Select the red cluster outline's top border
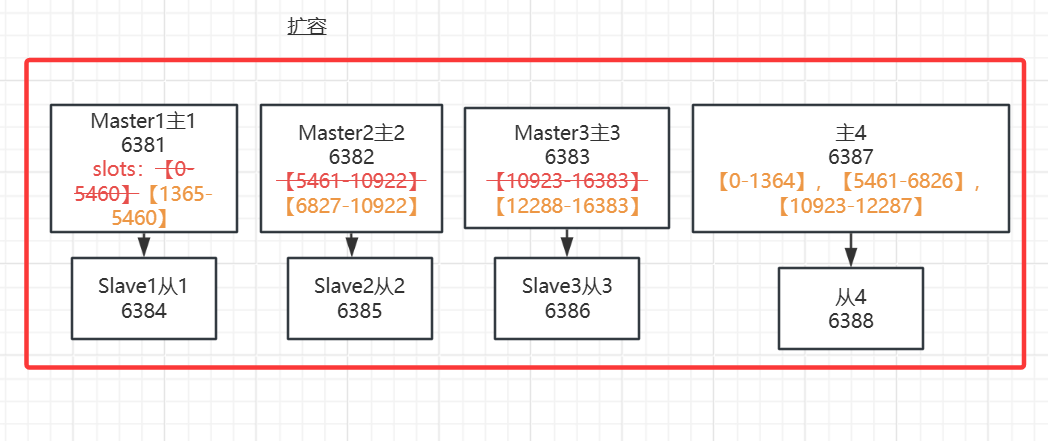1048x441 pixels. click(x=525, y=61)
